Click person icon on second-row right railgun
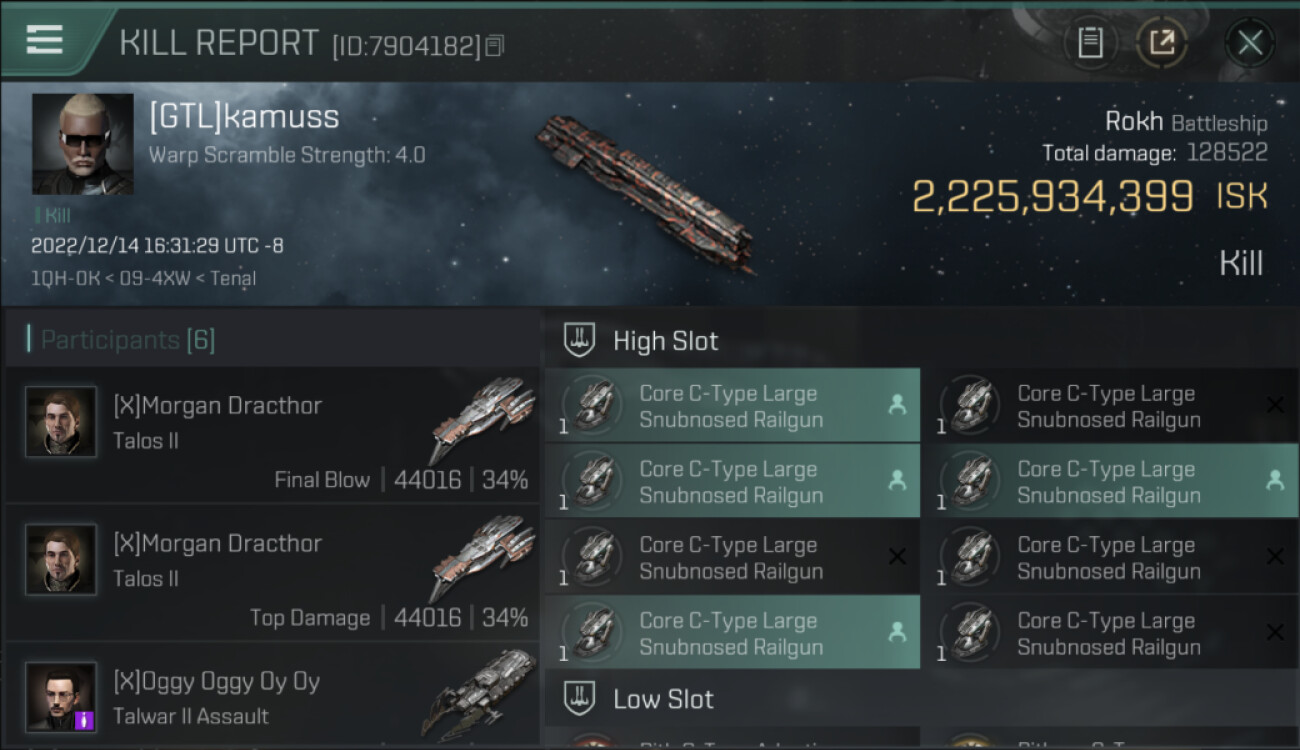 1275,481
